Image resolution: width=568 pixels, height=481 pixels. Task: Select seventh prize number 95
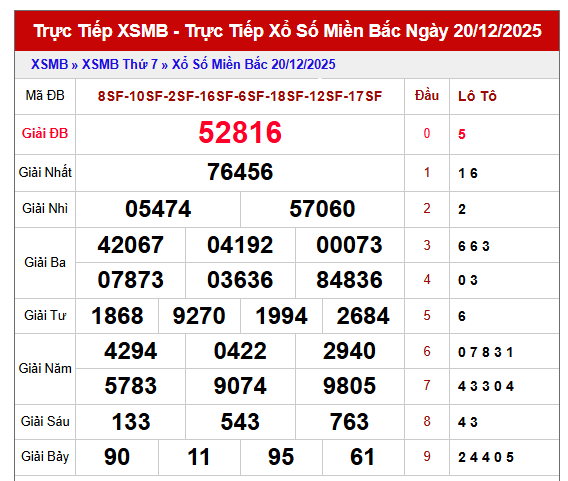pyautogui.click(x=281, y=457)
